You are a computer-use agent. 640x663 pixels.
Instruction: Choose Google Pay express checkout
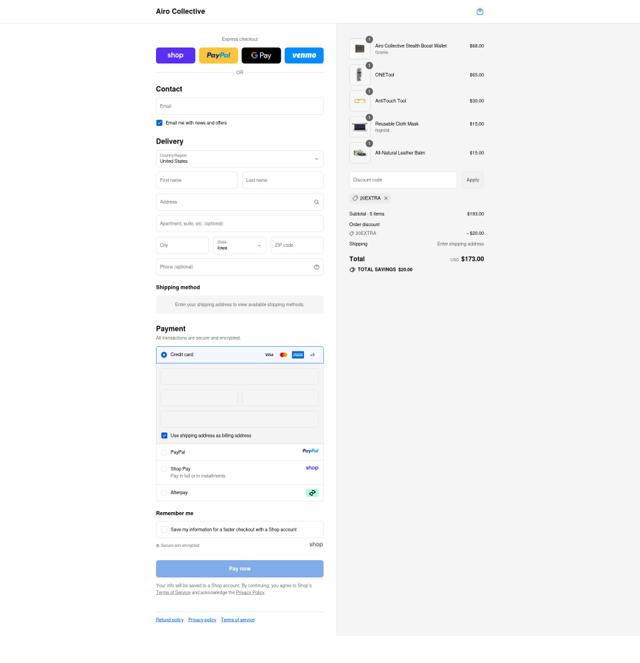tap(261, 55)
